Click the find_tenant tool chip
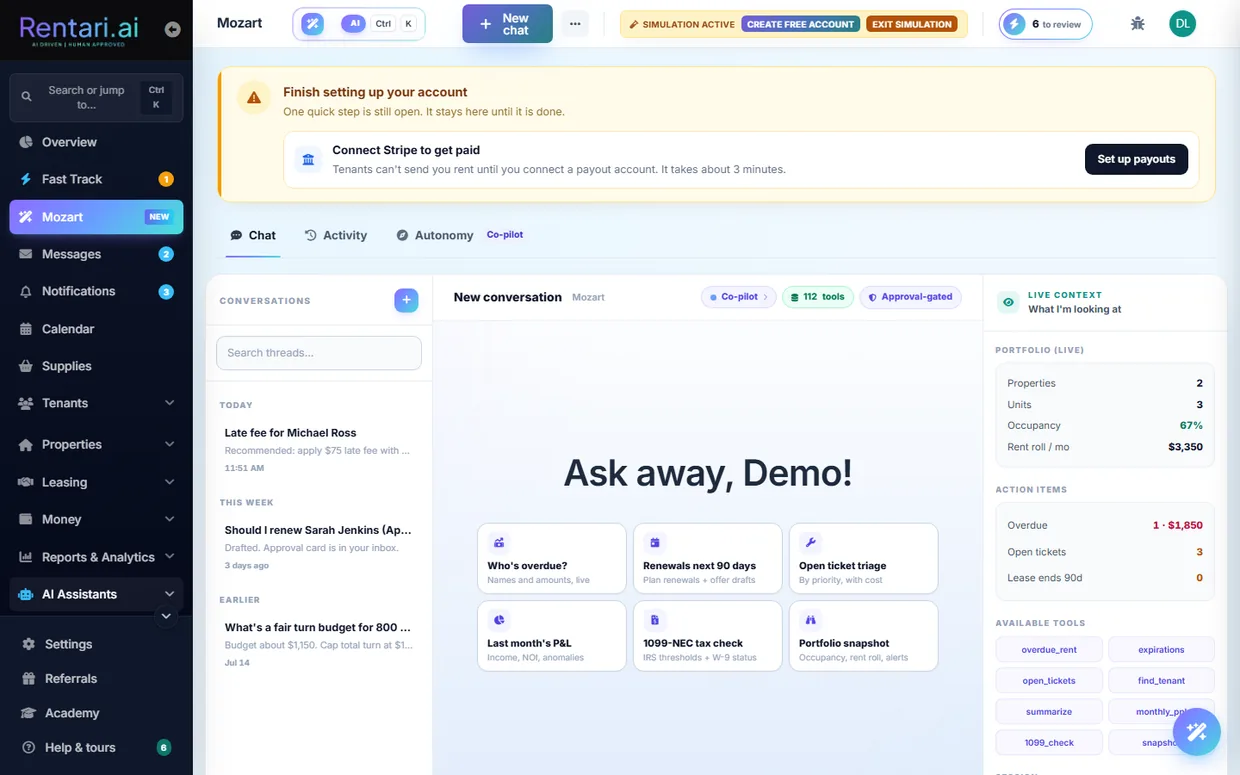This screenshot has height=775, width=1240. click(x=1161, y=681)
